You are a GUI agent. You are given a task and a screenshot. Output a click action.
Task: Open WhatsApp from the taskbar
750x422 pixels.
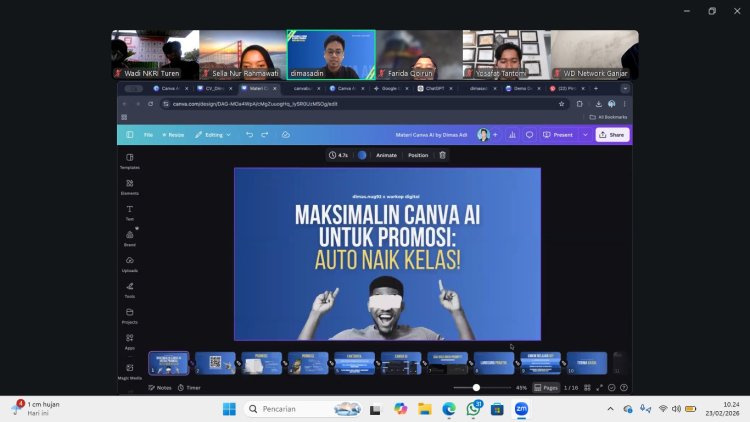[473, 409]
